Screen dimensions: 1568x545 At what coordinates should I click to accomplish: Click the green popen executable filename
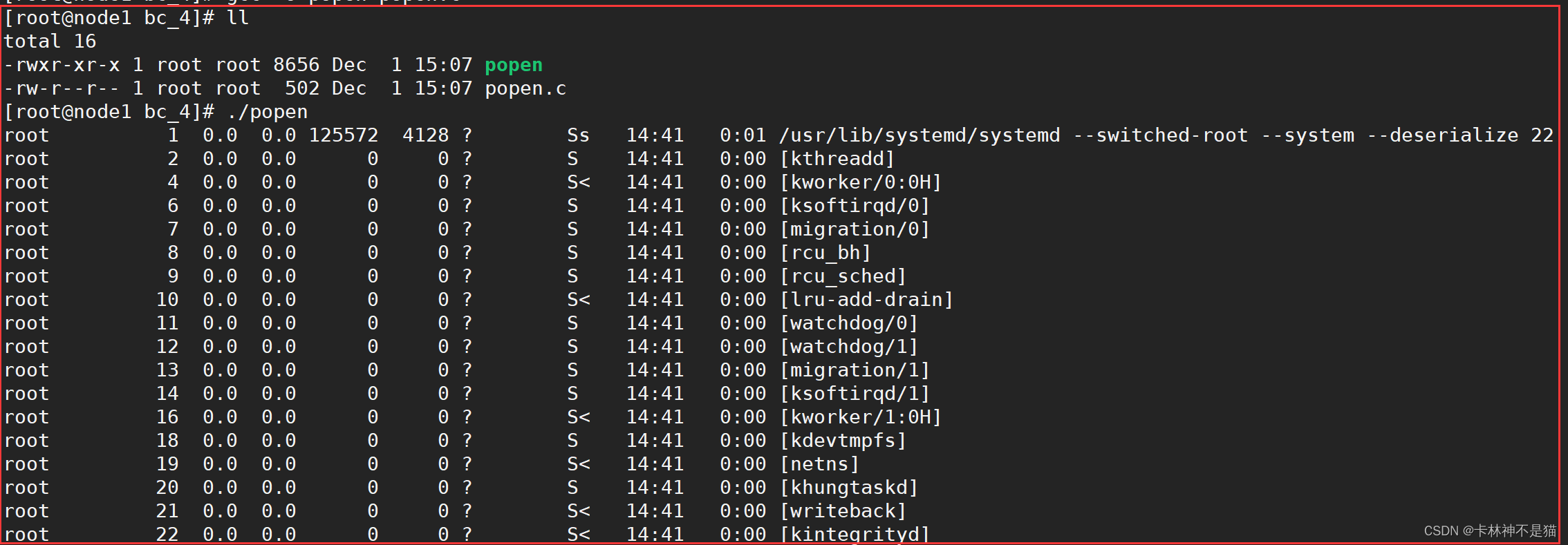(514, 66)
